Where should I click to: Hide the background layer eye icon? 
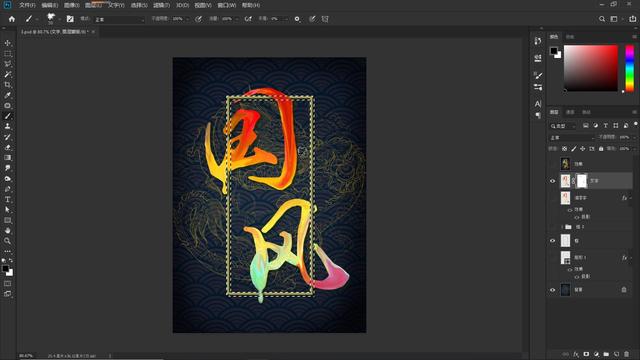pyautogui.click(x=553, y=290)
